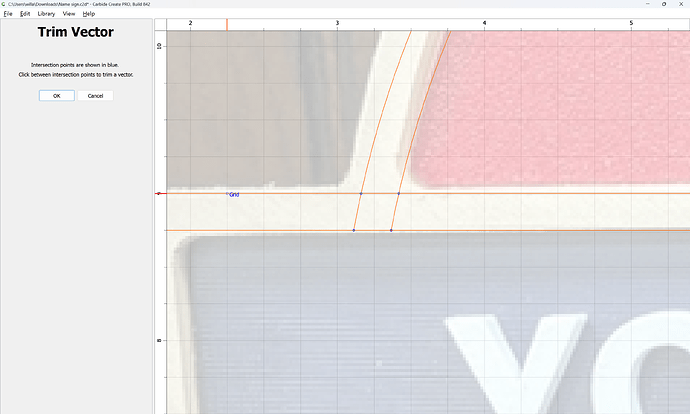
Task: Open the Library menu
Action: click(x=46, y=14)
